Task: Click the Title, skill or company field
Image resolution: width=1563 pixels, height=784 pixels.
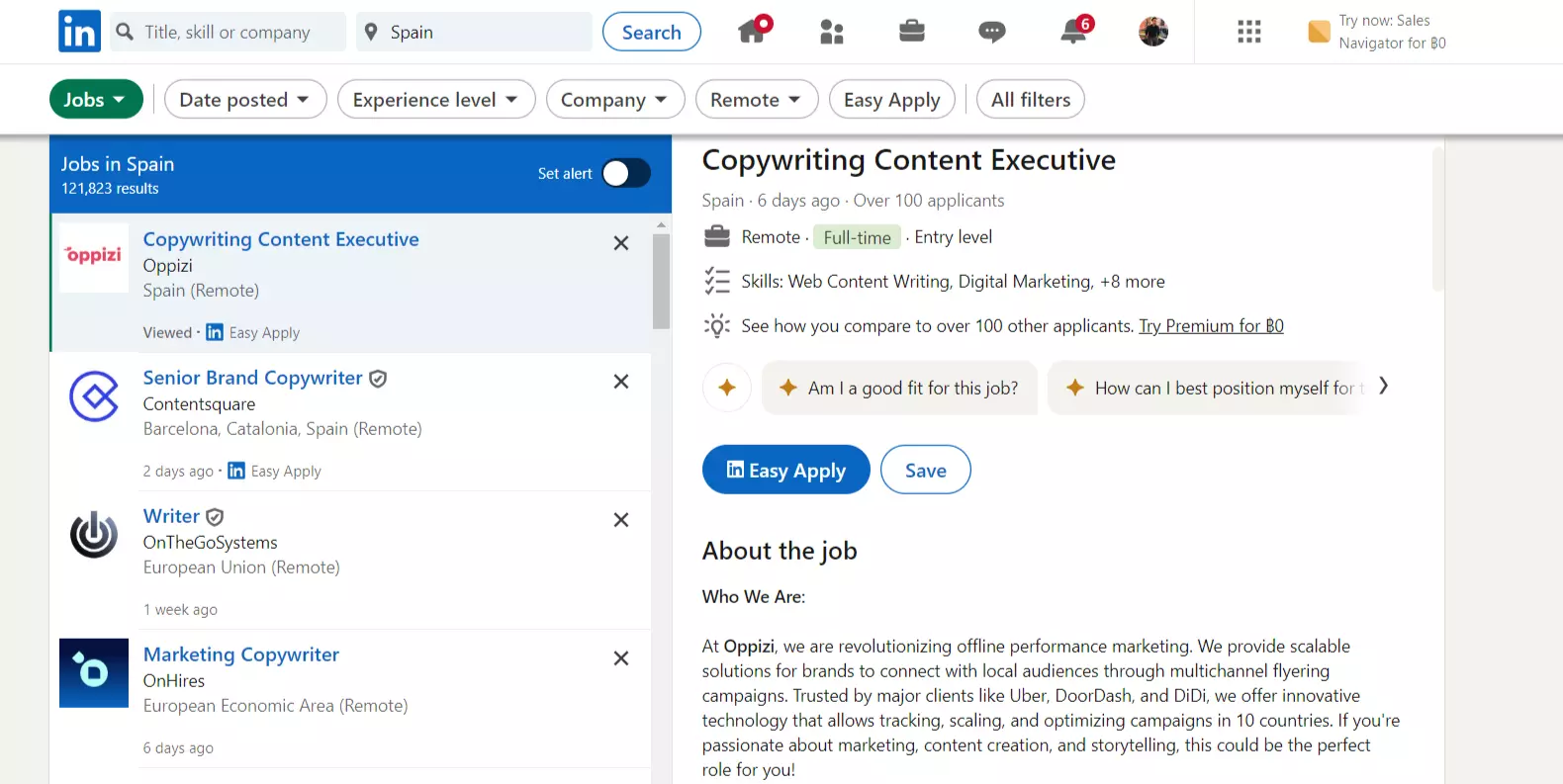Action: coord(228,32)
